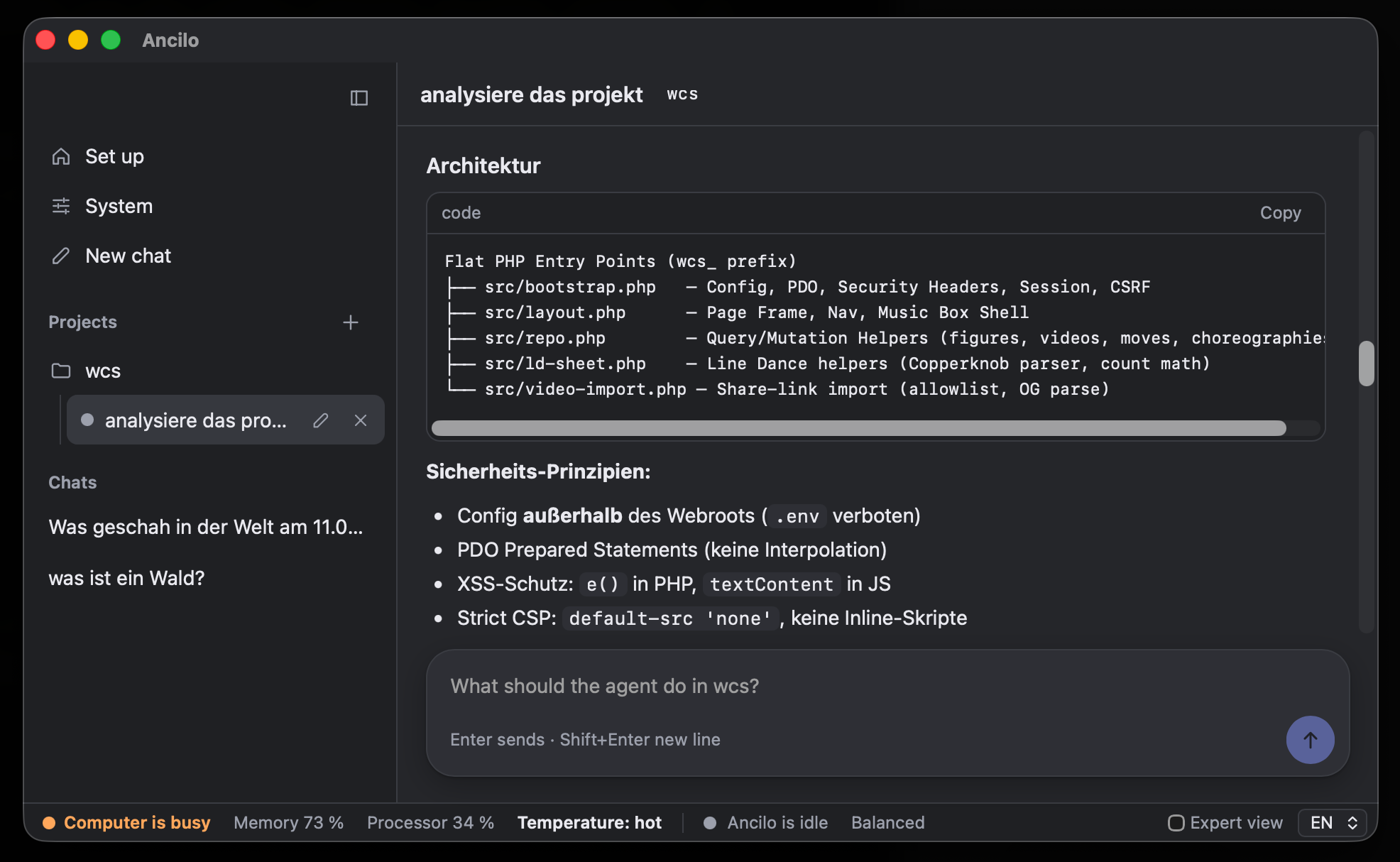Click the 'src/video-import.php' line in code
The height and width of the screenshot is (862, 1400).
click(777, 389)
